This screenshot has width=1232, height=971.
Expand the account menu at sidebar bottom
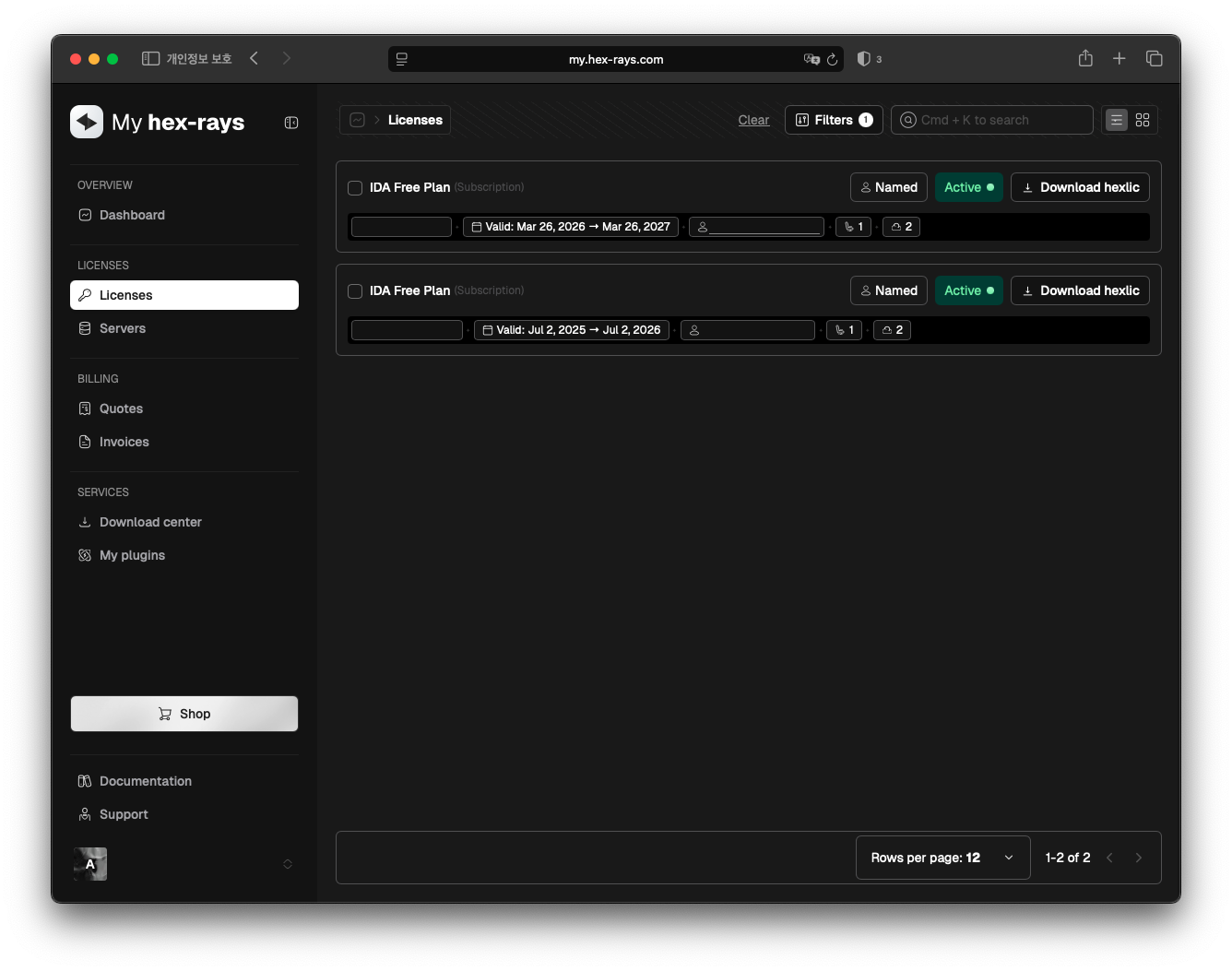click(288, 864)
